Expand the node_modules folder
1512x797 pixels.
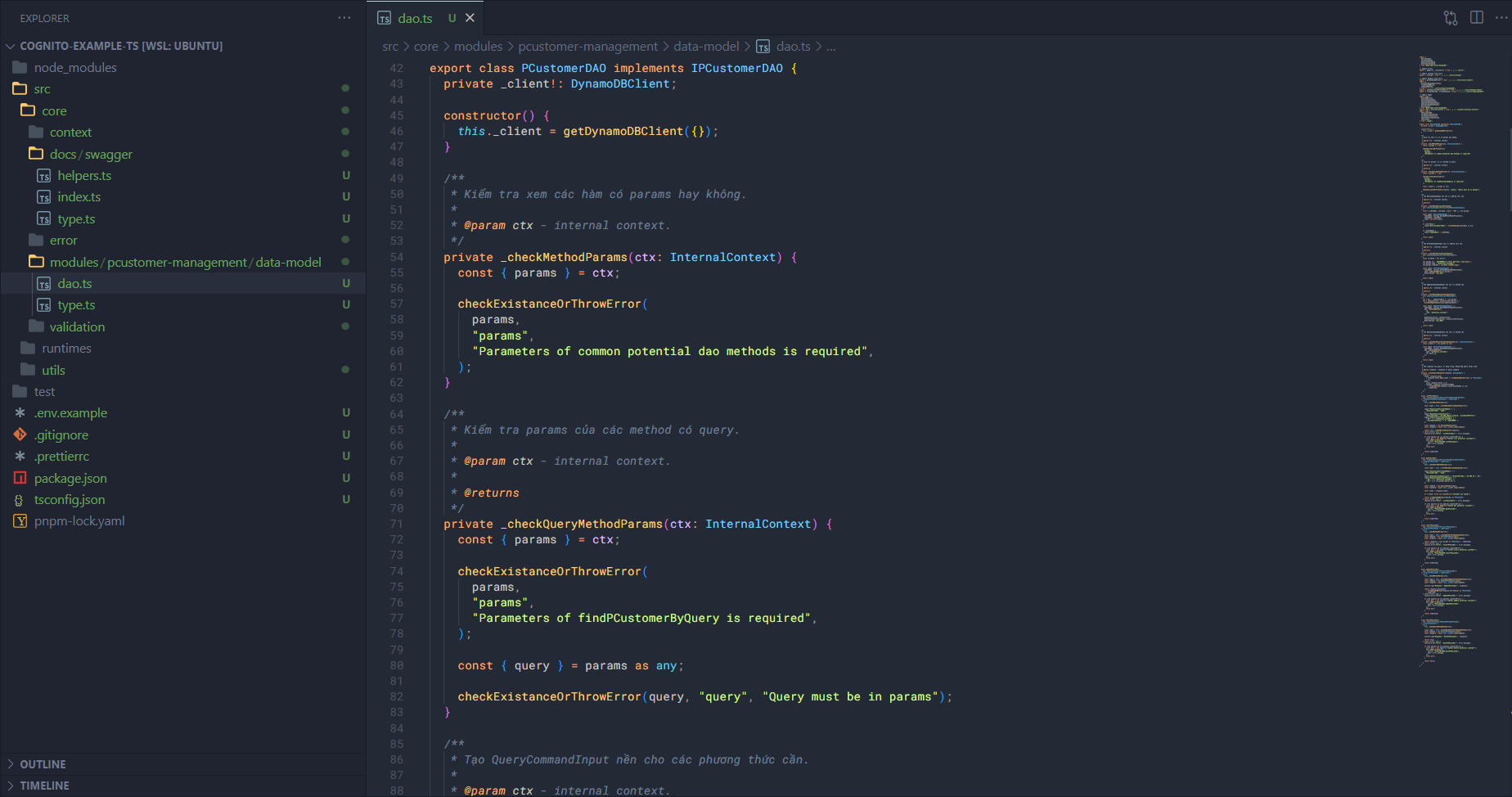75,67
